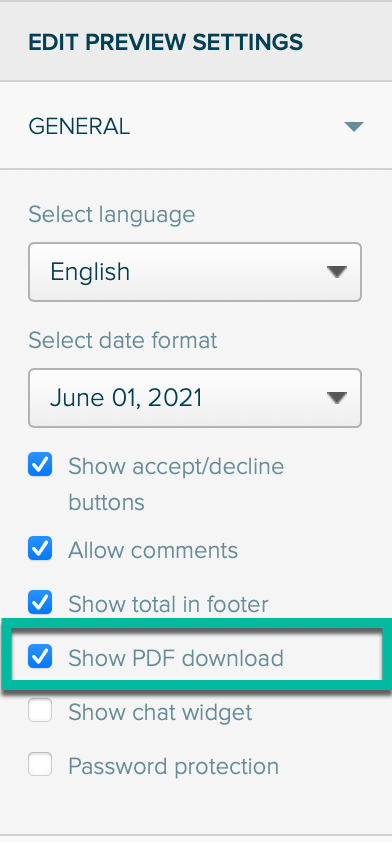Click the Show chat widget label text
The width and height of the screenshot is (392, 842).
pos(160,713)
